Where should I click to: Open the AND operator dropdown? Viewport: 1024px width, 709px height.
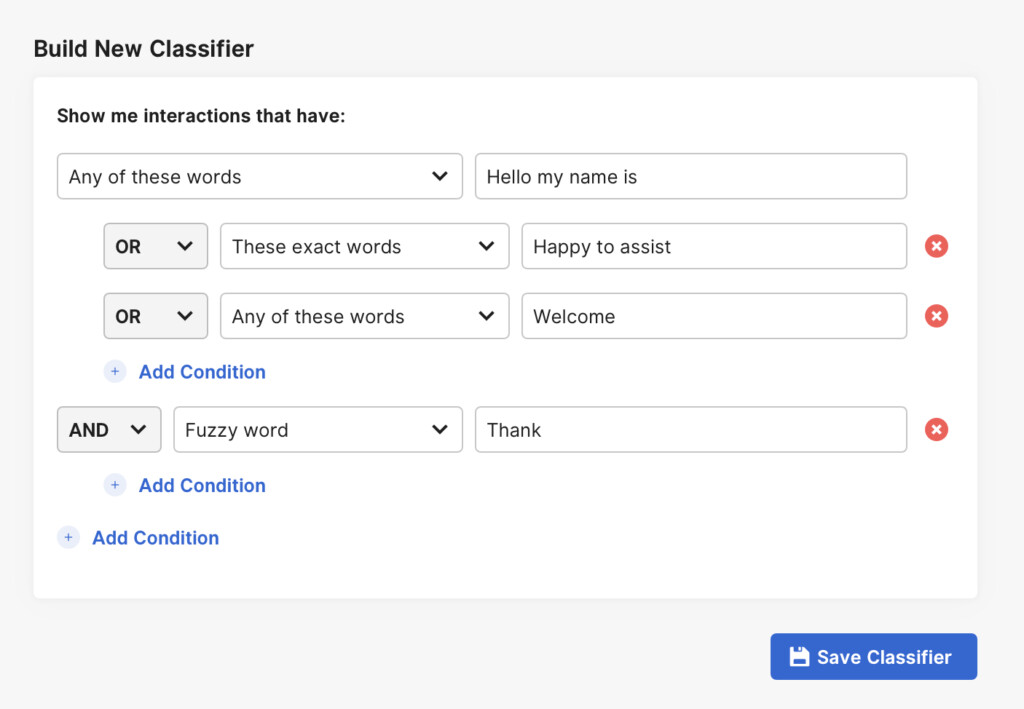tap(109, 429)
